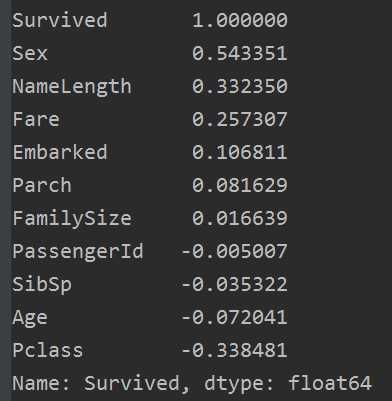Select the Survived value 1.000000
This screenshot has height=401, width=392.
click(x=240, y=20)
